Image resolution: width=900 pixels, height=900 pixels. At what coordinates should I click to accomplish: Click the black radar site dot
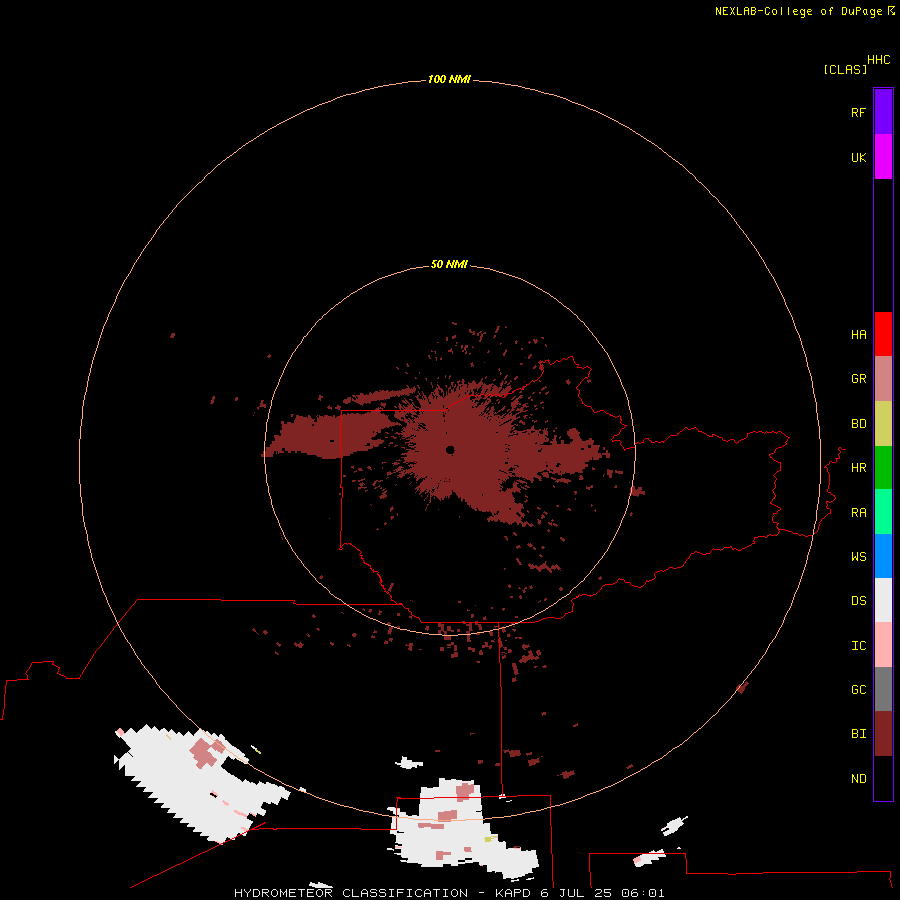coord(450,450)
